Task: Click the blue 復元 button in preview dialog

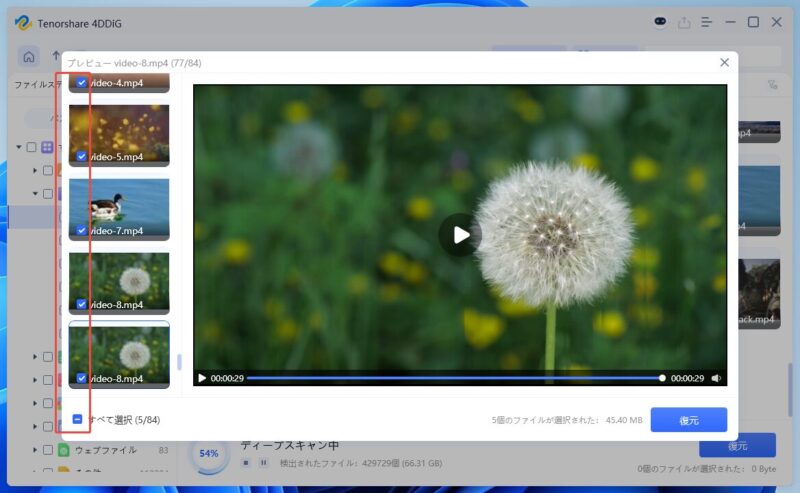Action: pyautogui.click(x=688, y=420)
